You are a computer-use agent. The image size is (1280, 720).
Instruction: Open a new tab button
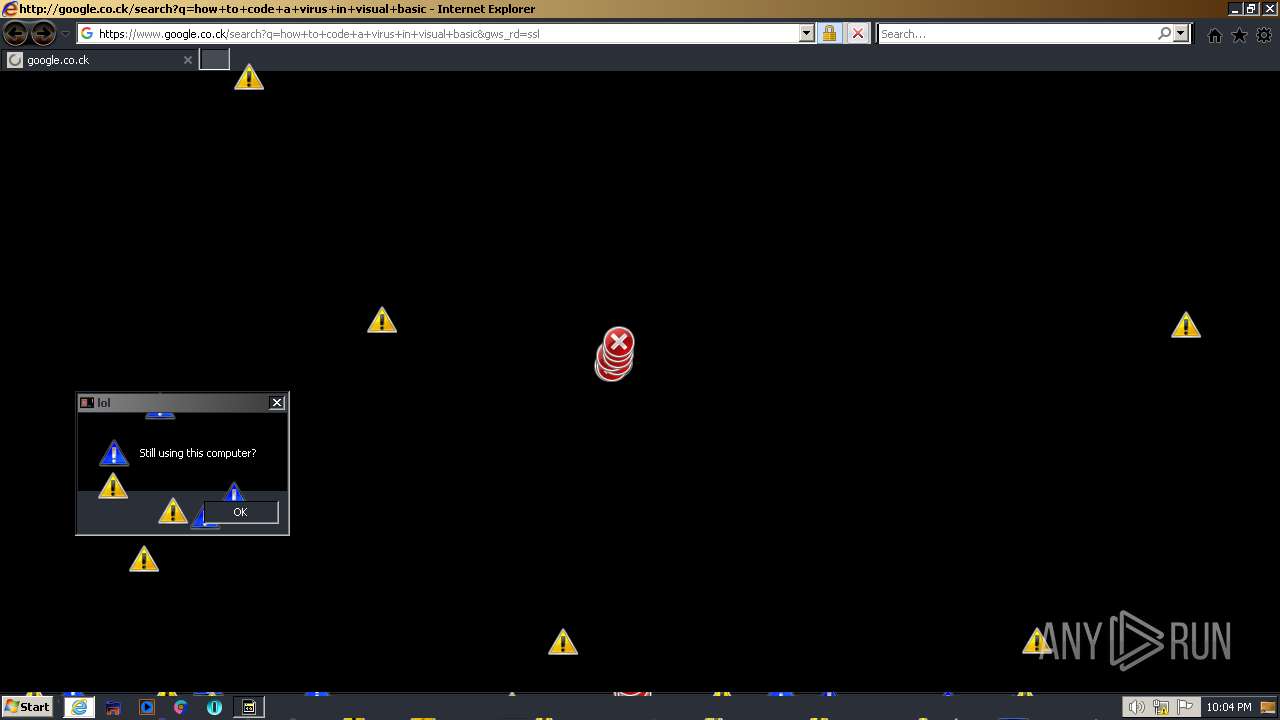click(x=215, y=59)
